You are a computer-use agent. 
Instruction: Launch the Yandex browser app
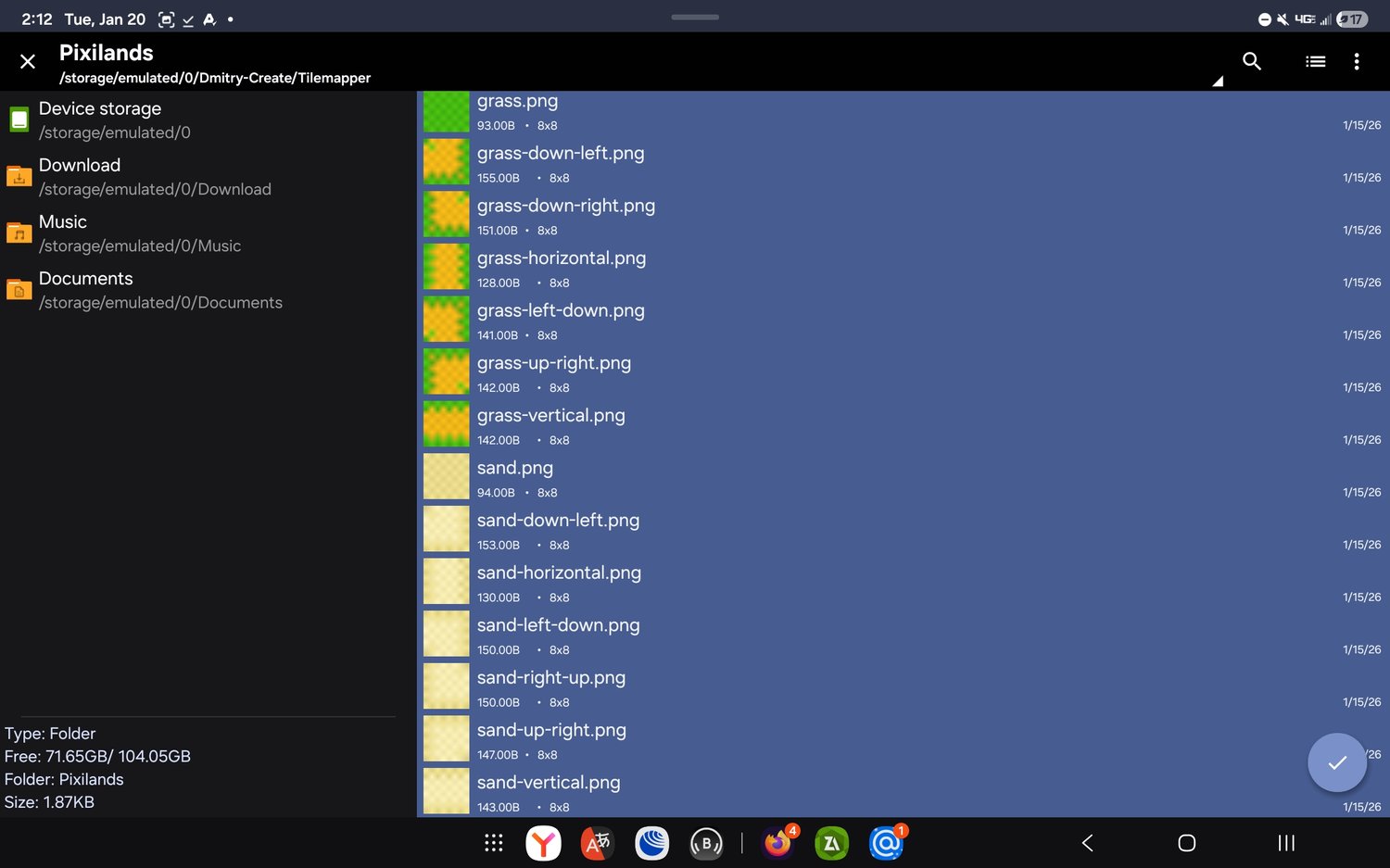coord(543,843)
